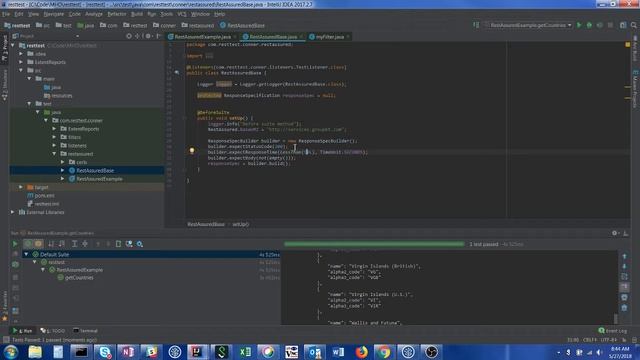Open Project panel settings gear
The width and height of the screenshot is (640, 360).
coord(148,36)
